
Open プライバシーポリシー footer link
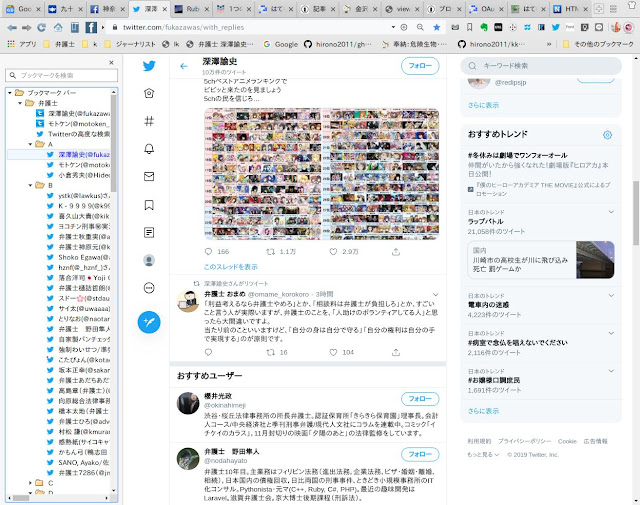click(524, 441)
